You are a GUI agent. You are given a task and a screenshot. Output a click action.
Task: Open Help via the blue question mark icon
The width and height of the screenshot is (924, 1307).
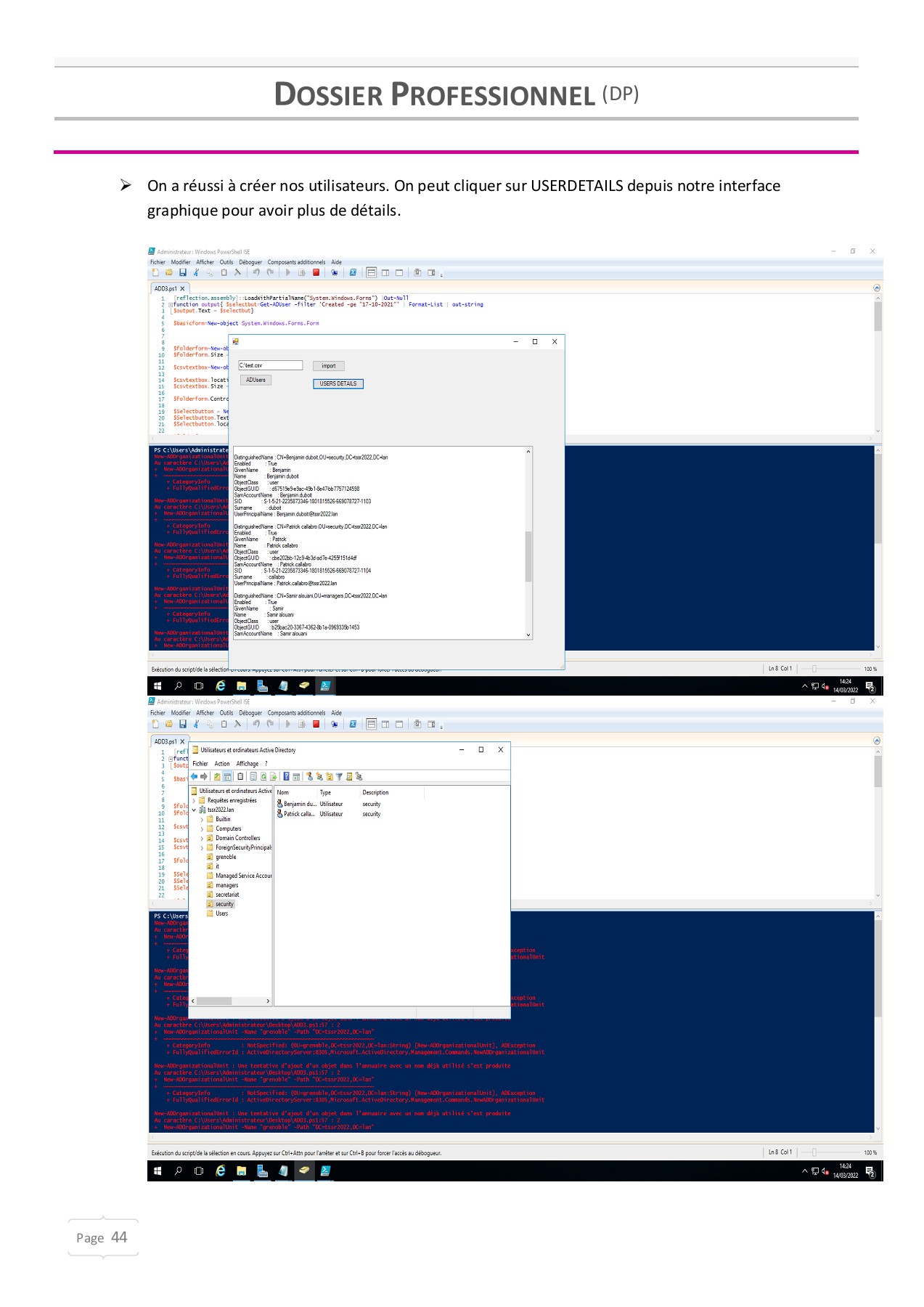[286, 776]
